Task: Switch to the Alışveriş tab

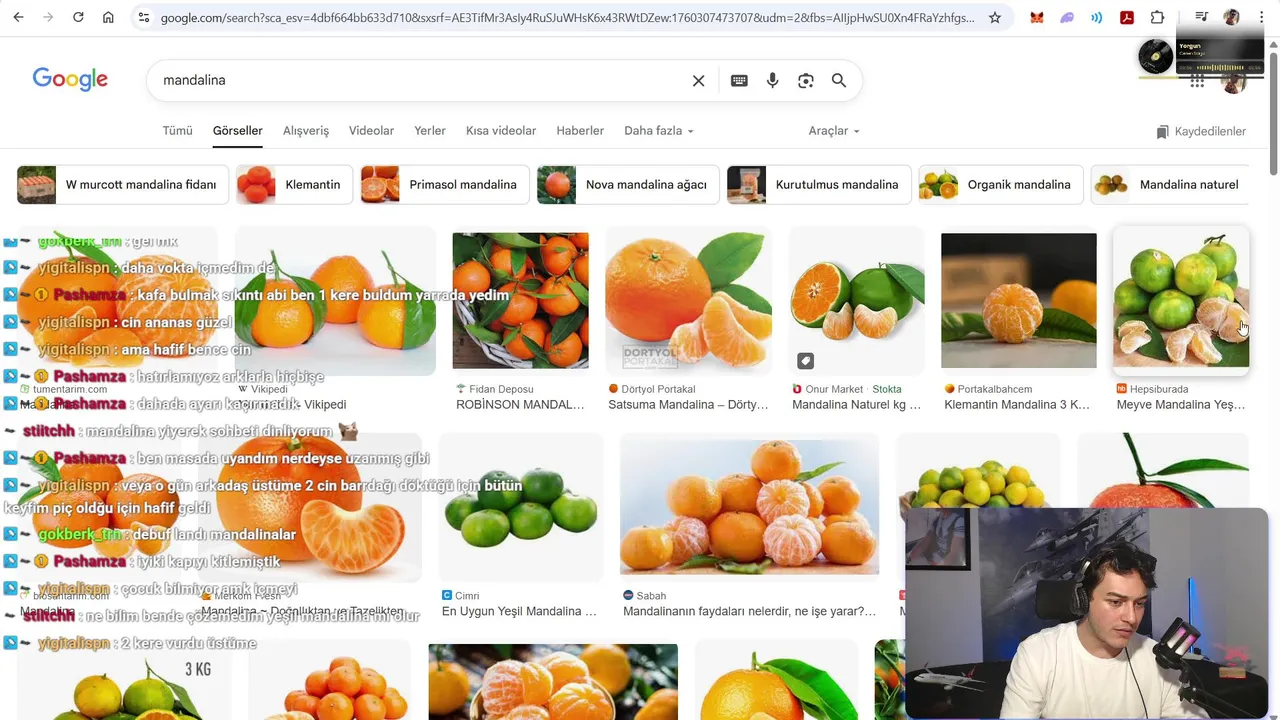Action: click(x=306, y=131)
